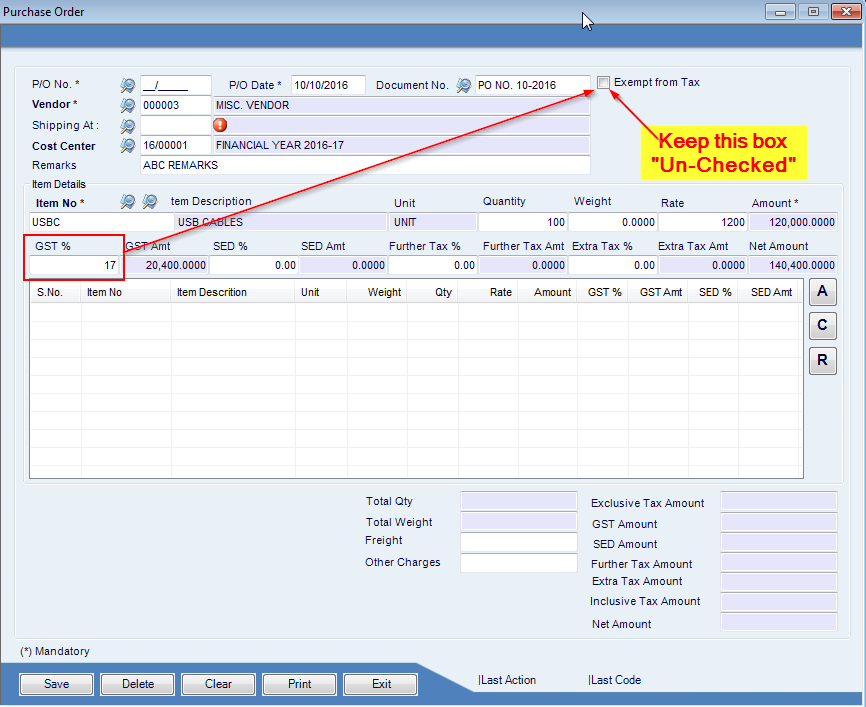The height and width of the screenshot is (707, 866).
Task: Click the P/O Date field 10/10/2016
Action: 328,86
